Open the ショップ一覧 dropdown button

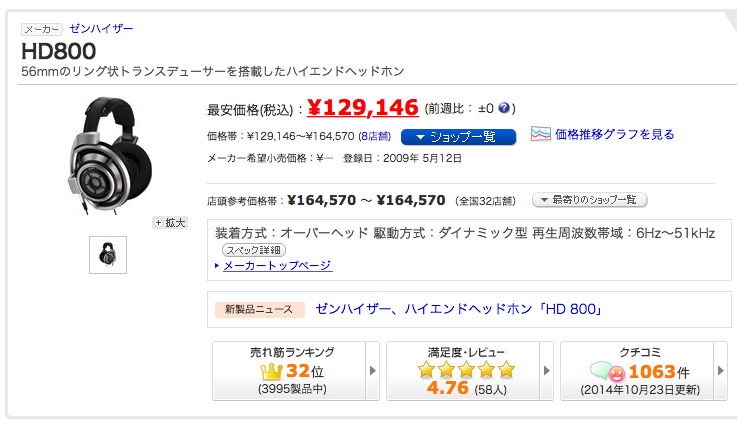pos(458,136)
